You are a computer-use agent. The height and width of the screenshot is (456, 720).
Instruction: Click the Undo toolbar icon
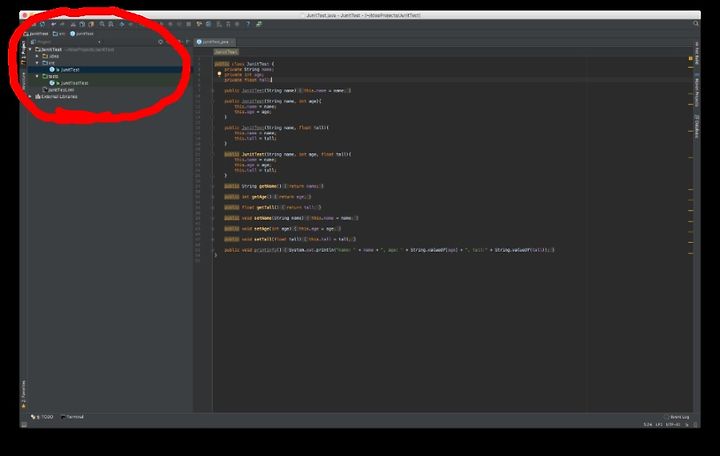coord(54,24)
